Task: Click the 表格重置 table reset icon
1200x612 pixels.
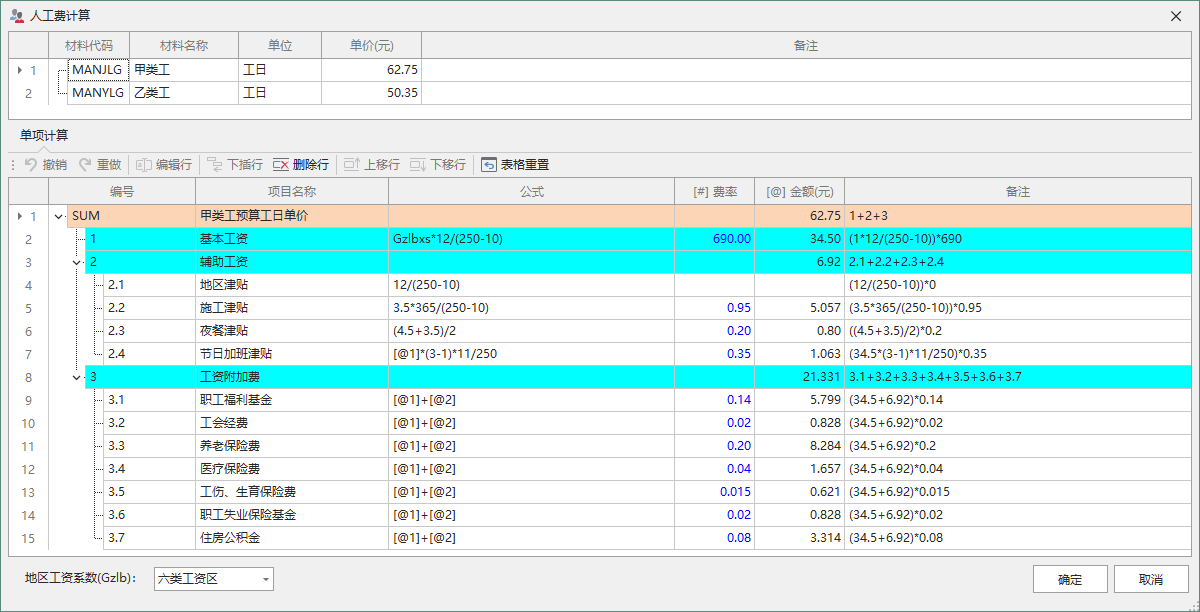Action: coord(489,165)
